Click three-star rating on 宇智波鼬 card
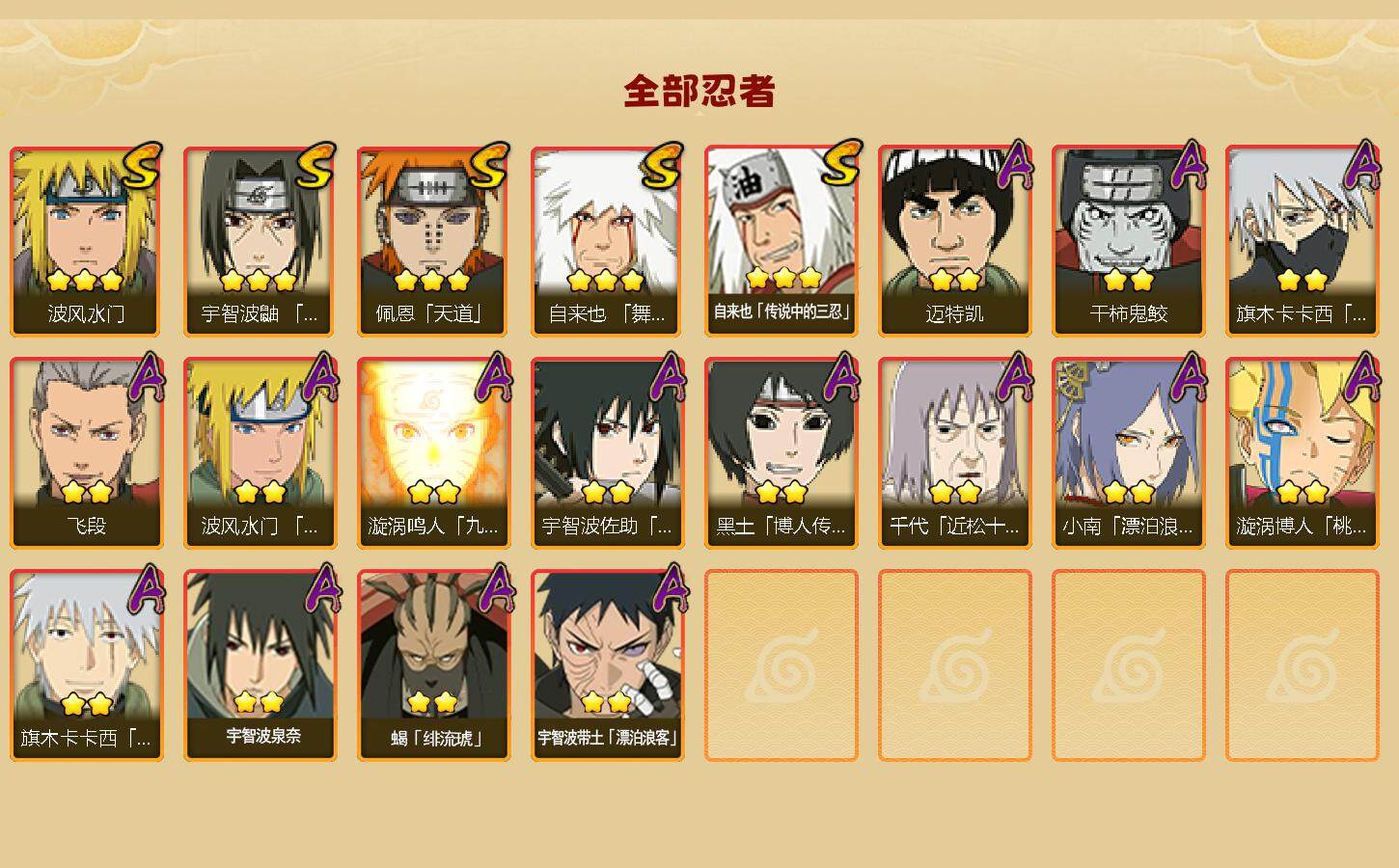The image size is (1399, 868). pyautogui.click(x=258, y=281)
